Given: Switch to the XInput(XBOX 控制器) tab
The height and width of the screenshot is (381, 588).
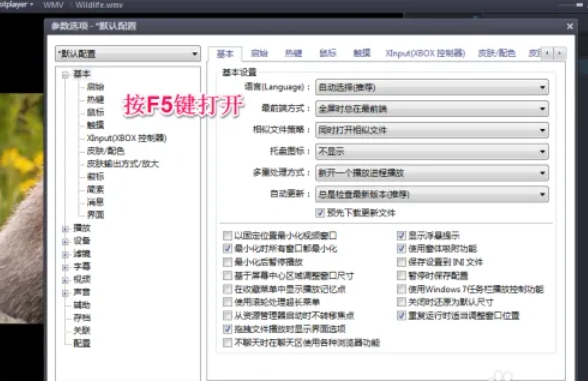Looking at the screenshot, I should (425, 53).
